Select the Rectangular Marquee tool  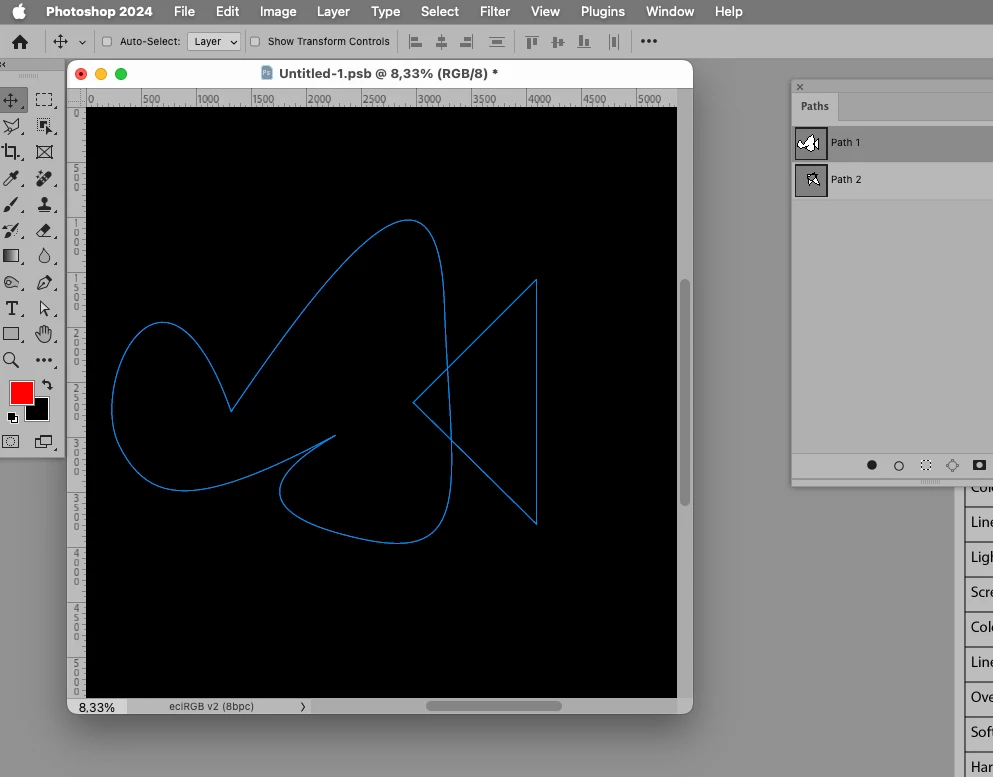pos(44,100)
